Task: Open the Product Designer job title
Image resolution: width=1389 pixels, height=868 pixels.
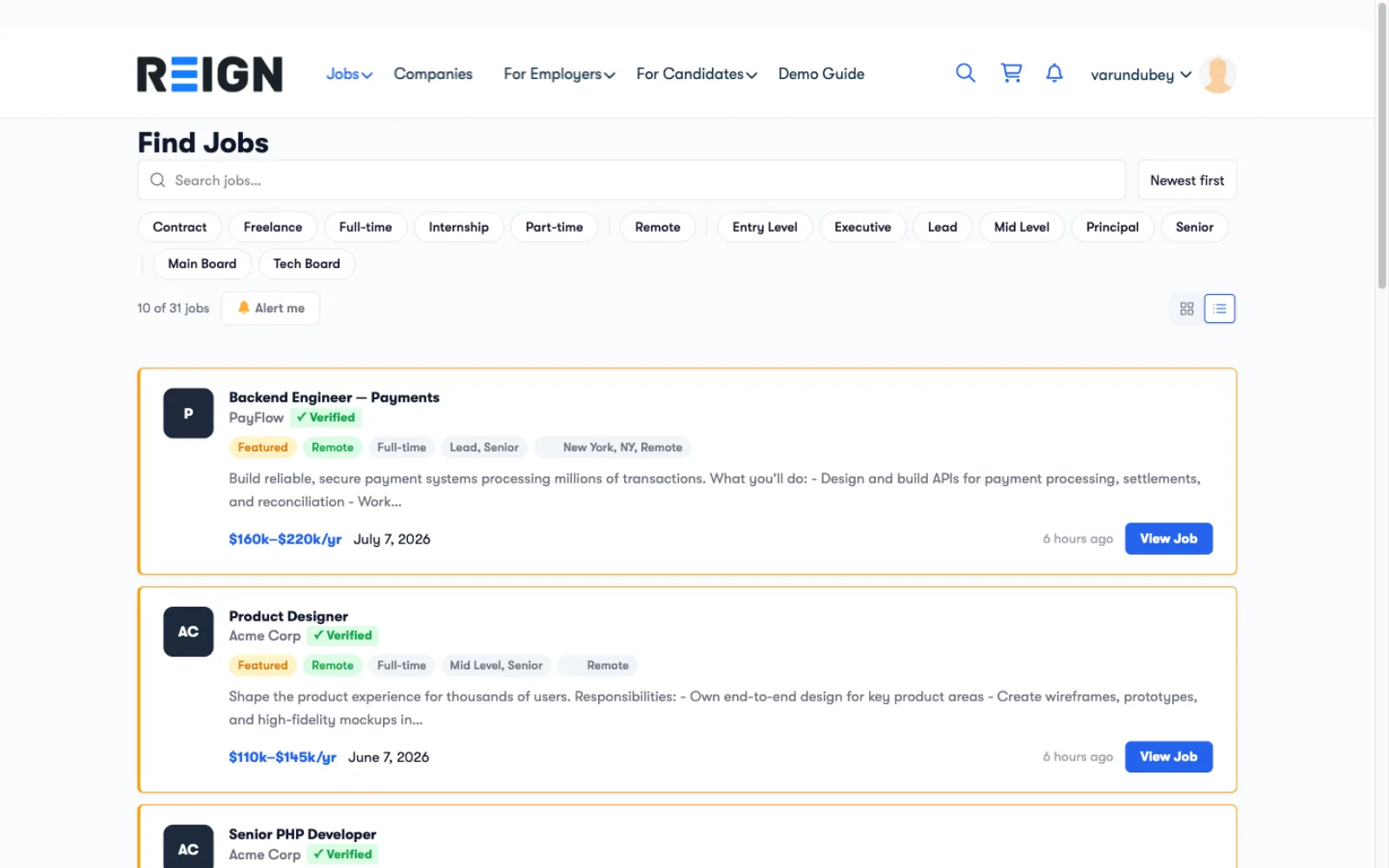Action: [288, 616]
